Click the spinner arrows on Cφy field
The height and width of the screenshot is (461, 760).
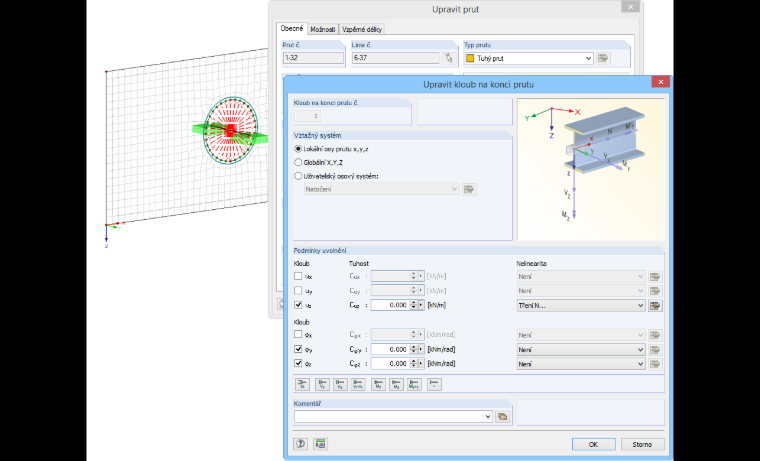click(413, 349)
